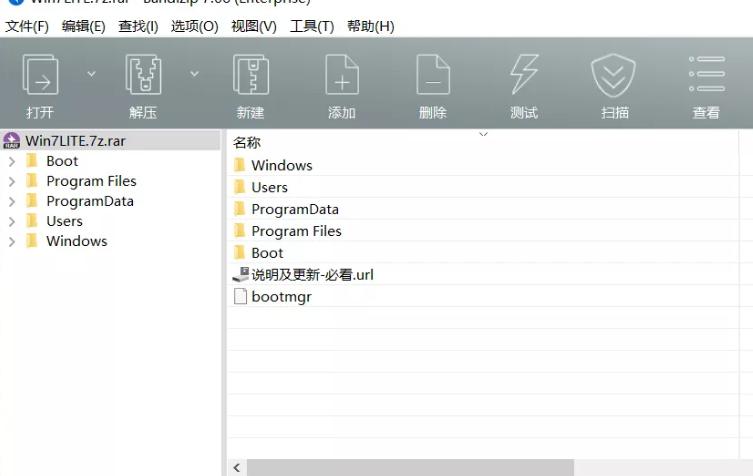Viewport: 753px width, 476px height.
Task: Open the 编辑(E) menu
Action: click(x=84, y=26)
